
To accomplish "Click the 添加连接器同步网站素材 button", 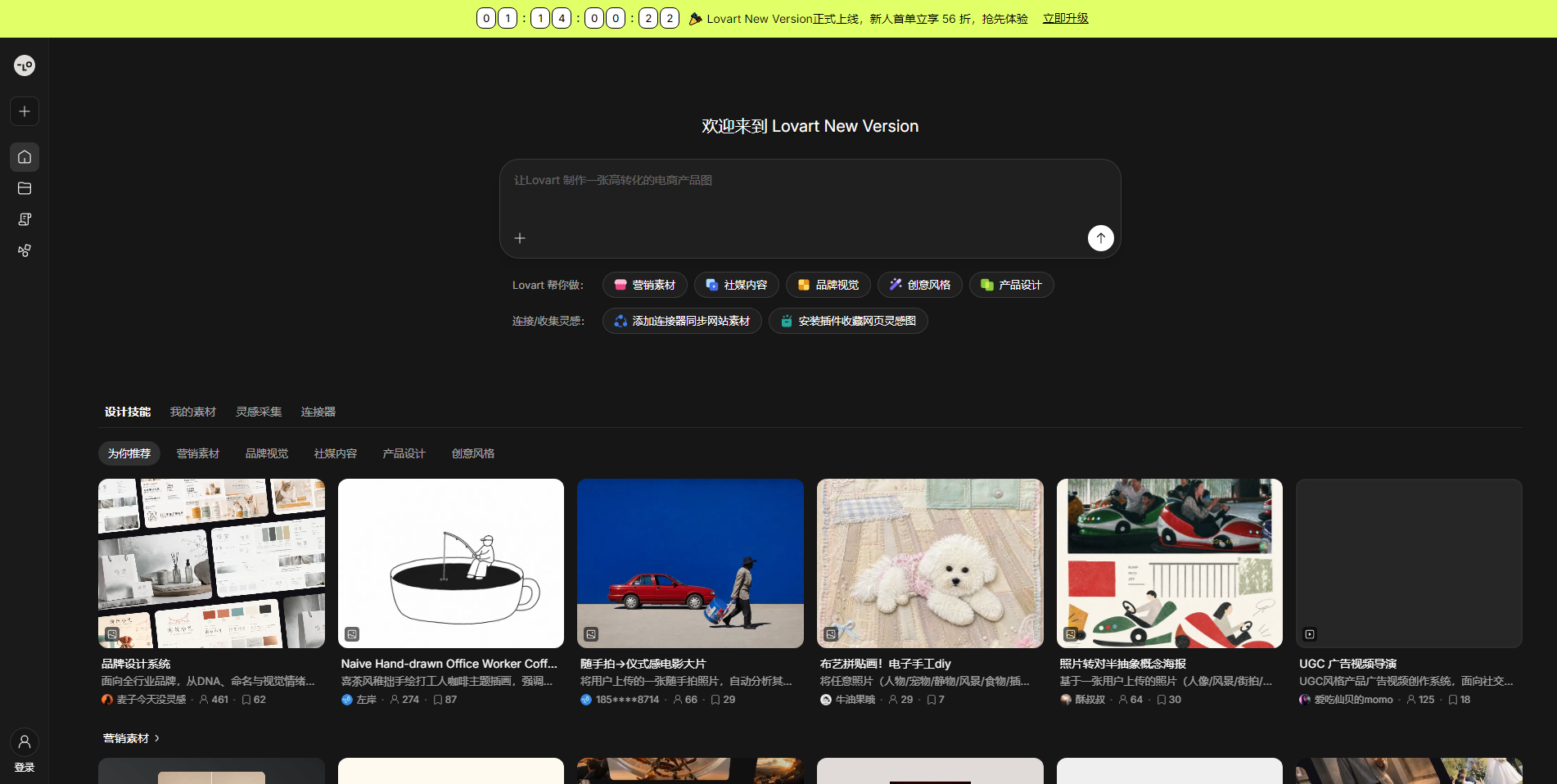I will 682,321.
